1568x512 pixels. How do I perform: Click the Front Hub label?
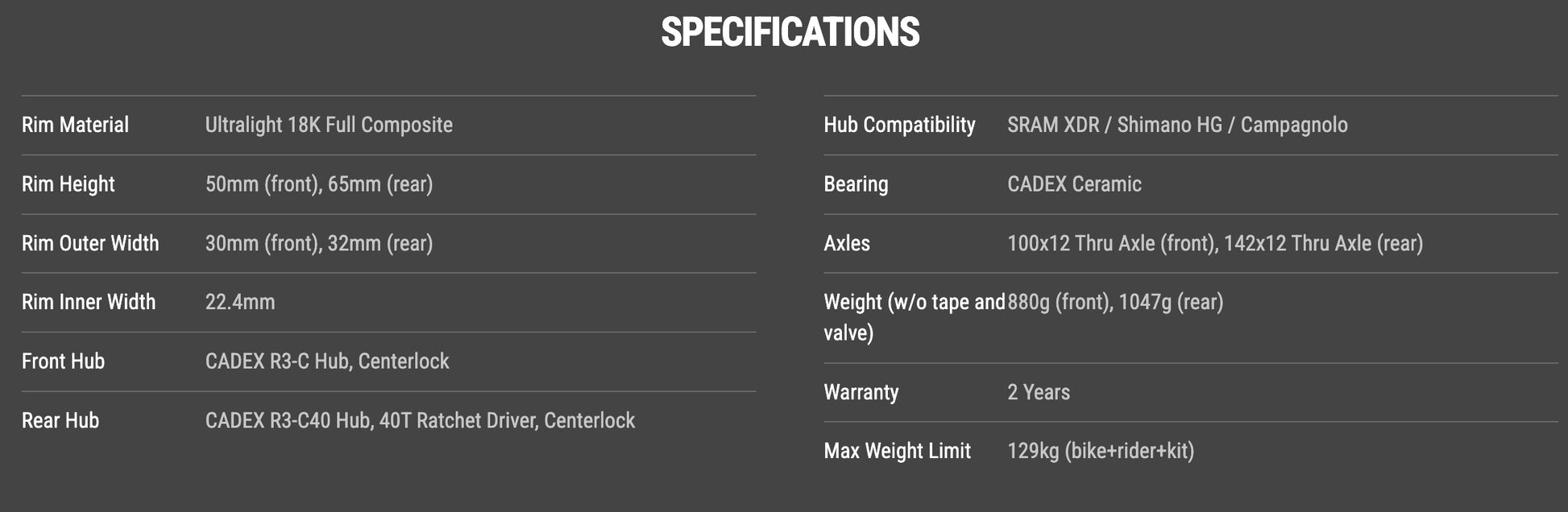pyautogui.click(x=63, y=361)
